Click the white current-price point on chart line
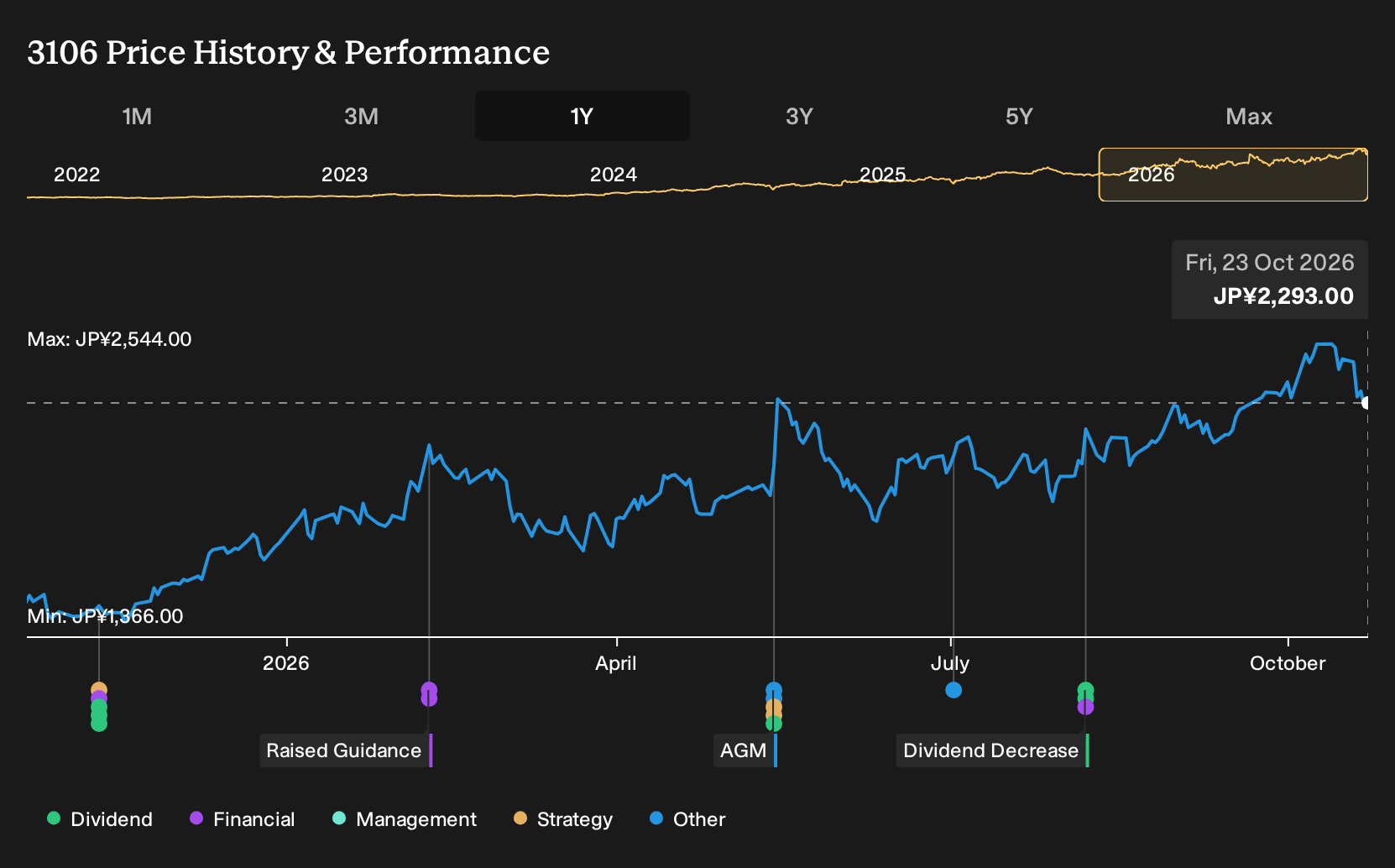1395x868 pixels. [1366, 403]
